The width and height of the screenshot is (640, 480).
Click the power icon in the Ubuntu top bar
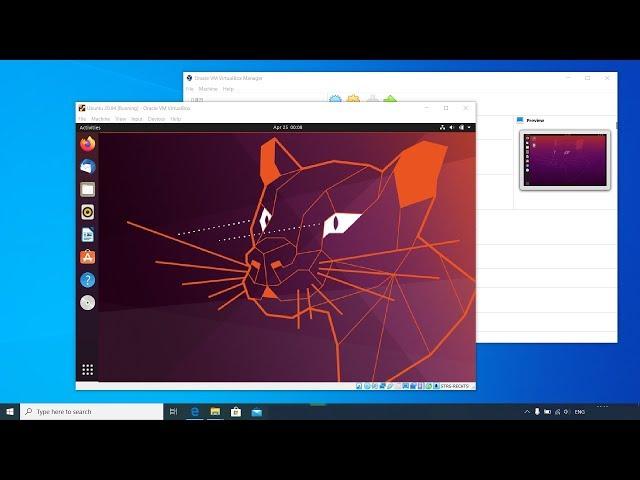tap(461, 128)
